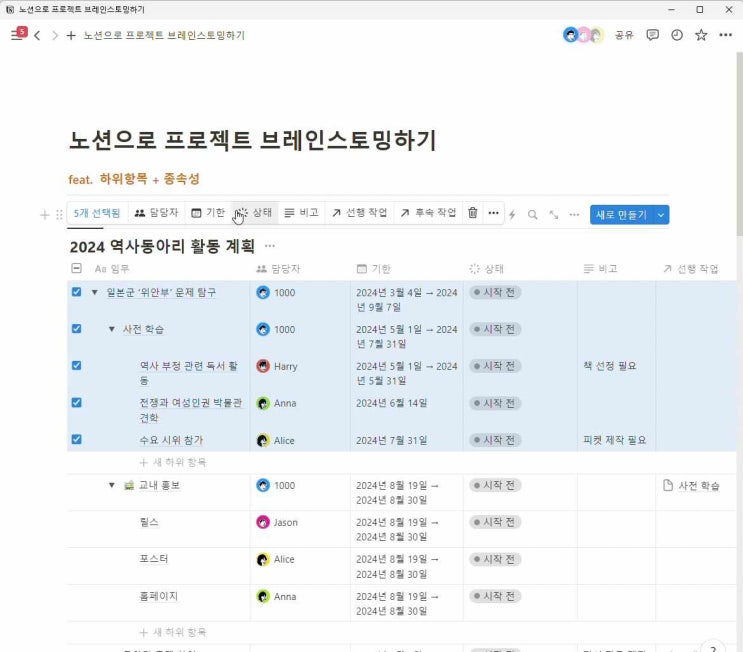Click the add block plus beside database
743x652 pixels.
tap(45, 215)
